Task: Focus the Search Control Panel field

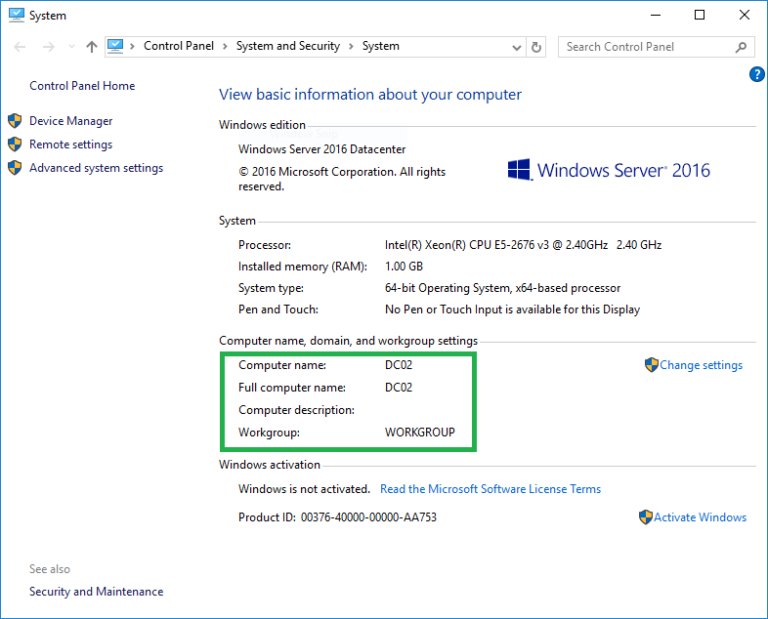Action: pyautogui.click(x=648, y=47)
